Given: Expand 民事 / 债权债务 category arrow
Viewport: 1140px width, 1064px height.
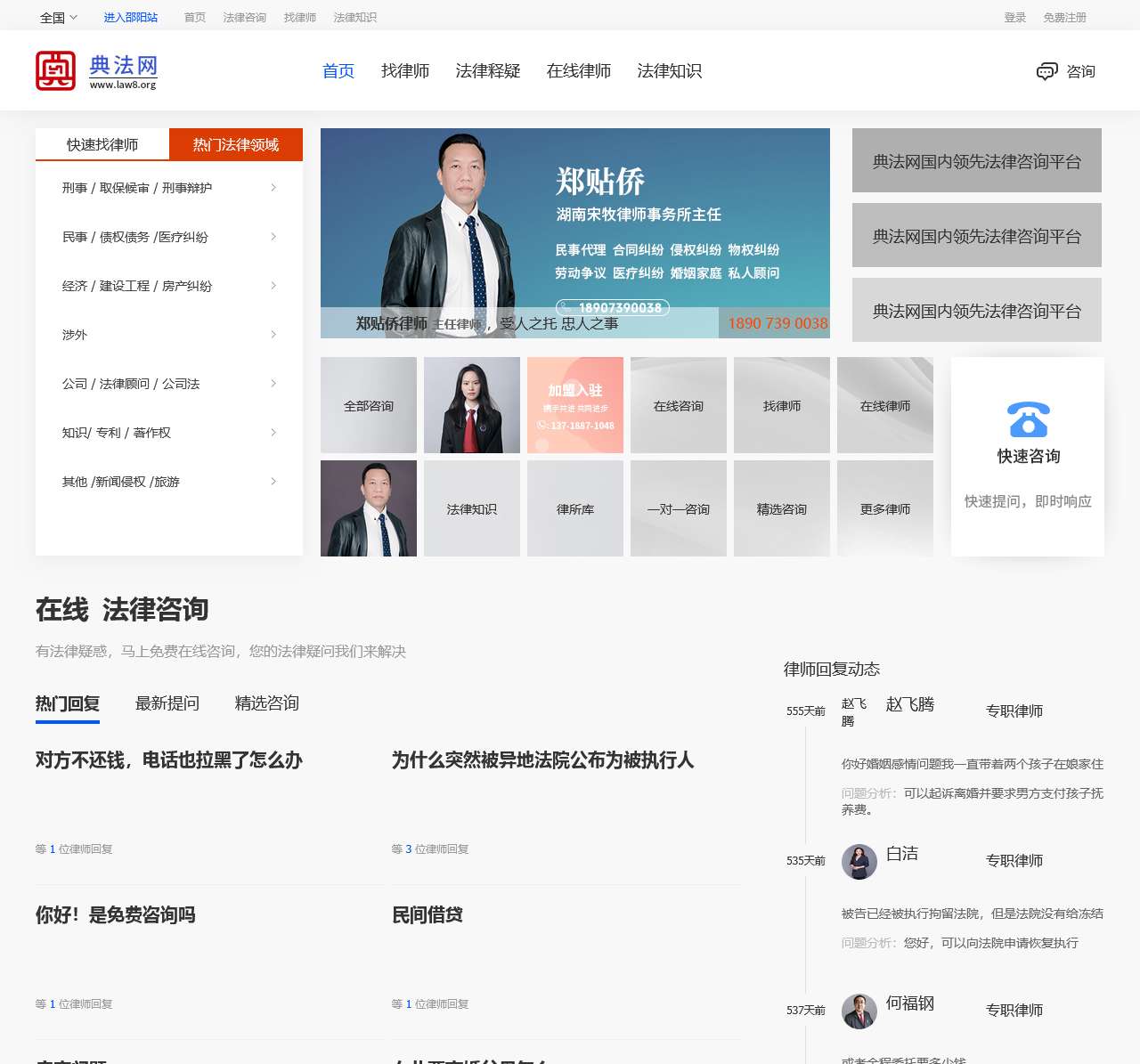Looking at the screenshot, I should point(273,237).
